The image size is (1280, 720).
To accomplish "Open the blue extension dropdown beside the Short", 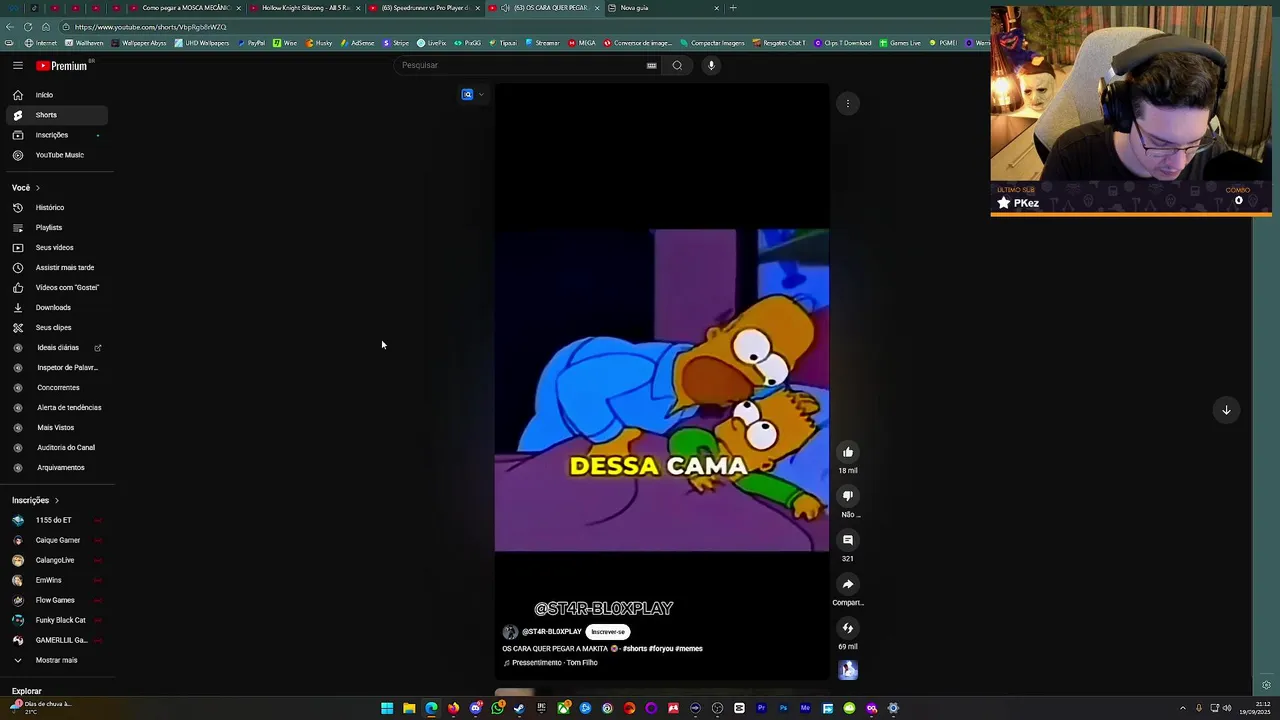I will pos(473,95).
